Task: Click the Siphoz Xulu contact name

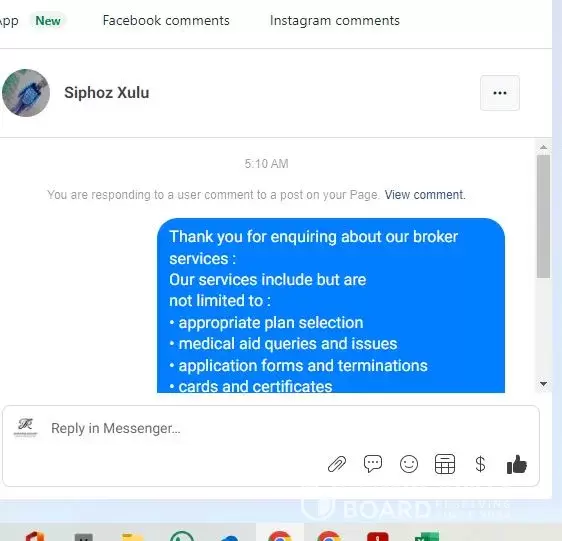Action: (106, 92)
